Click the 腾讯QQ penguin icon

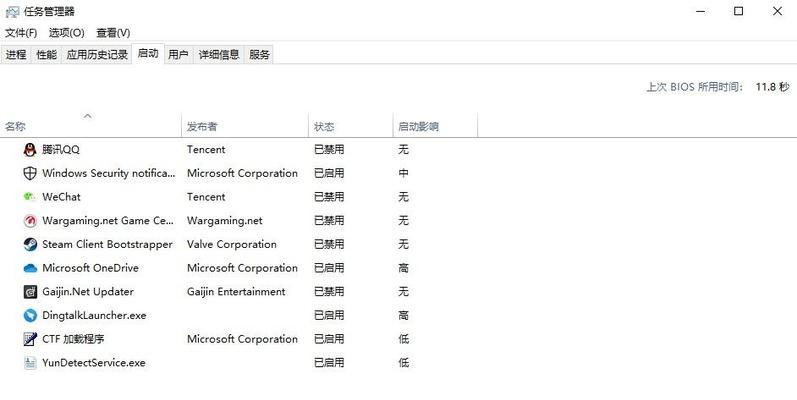point(30,149)
